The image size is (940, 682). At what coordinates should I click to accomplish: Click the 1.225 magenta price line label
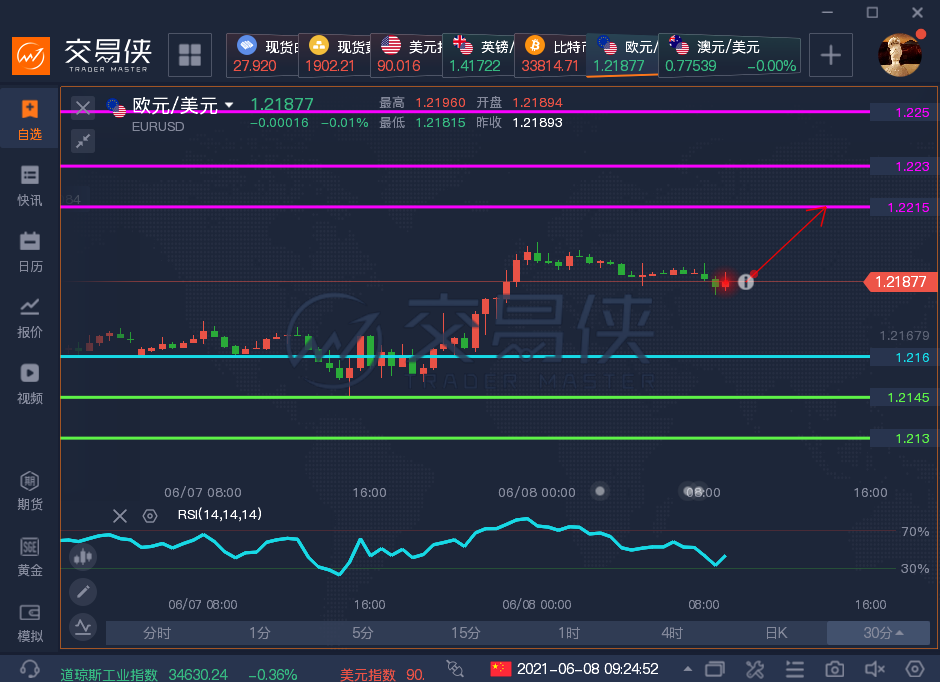tap(905, 113)
